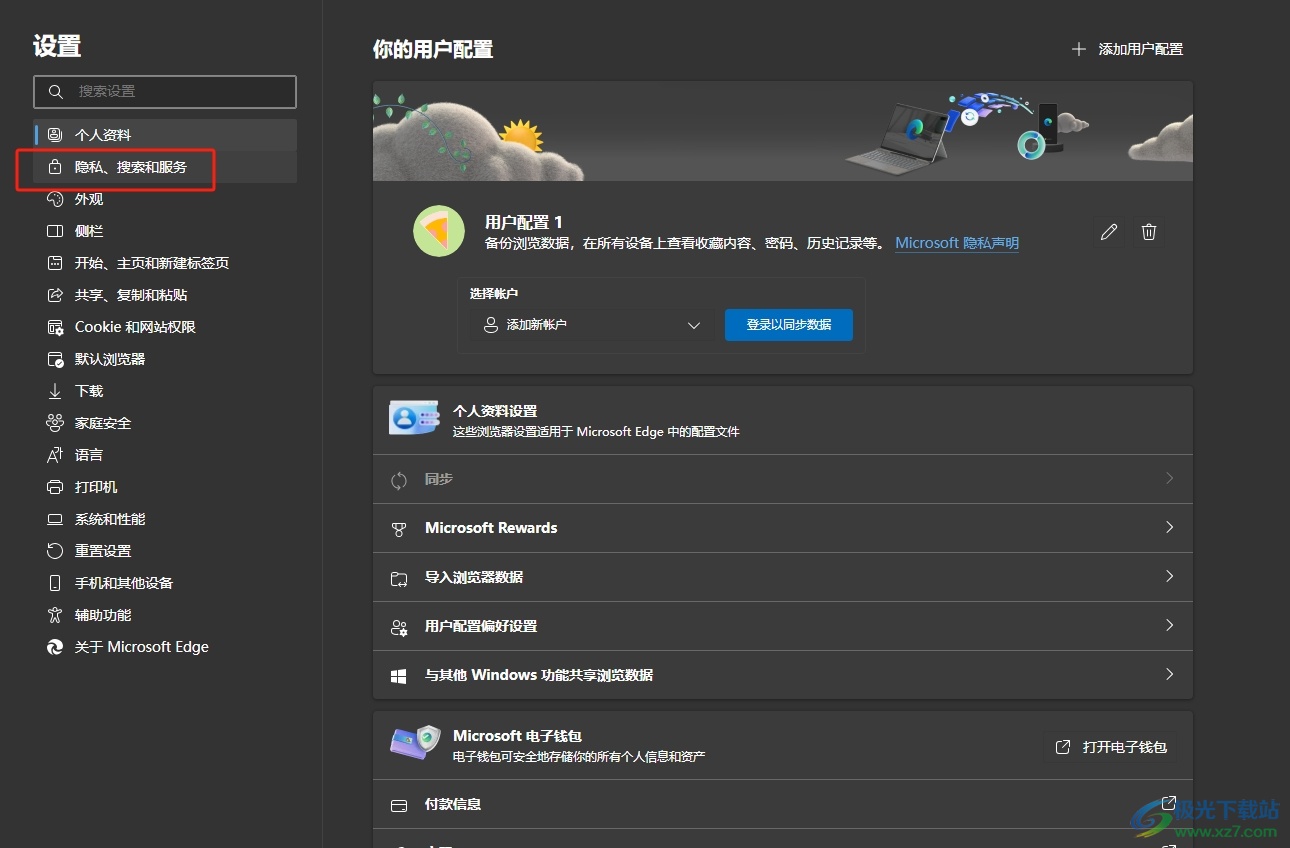Expand 用户配置偏好设置 row chevron
1290x848 pixels.
tap(1169, 625)
